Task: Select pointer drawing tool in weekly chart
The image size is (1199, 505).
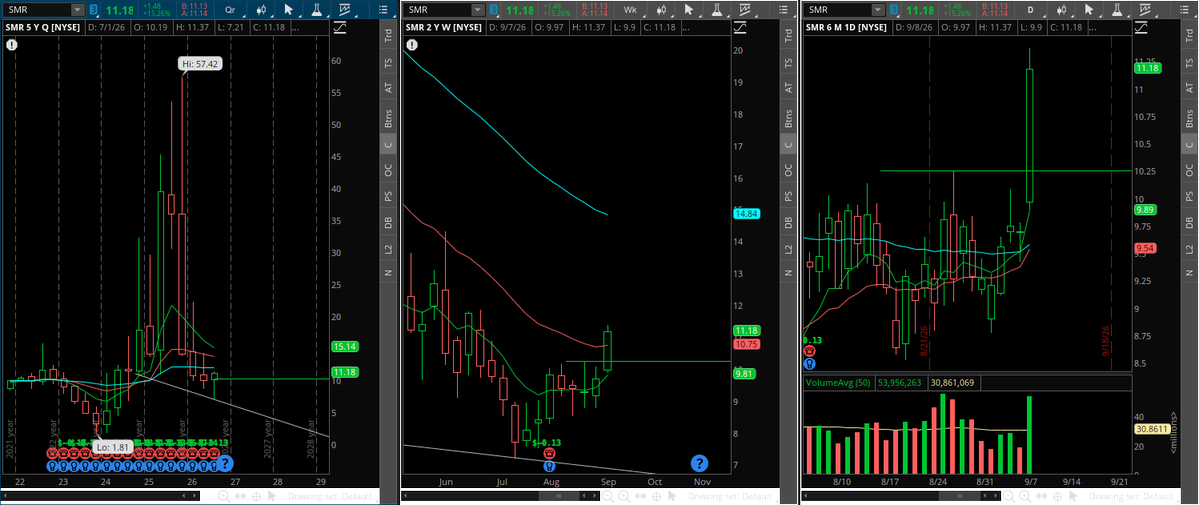Action: click(x=690, y=10)
